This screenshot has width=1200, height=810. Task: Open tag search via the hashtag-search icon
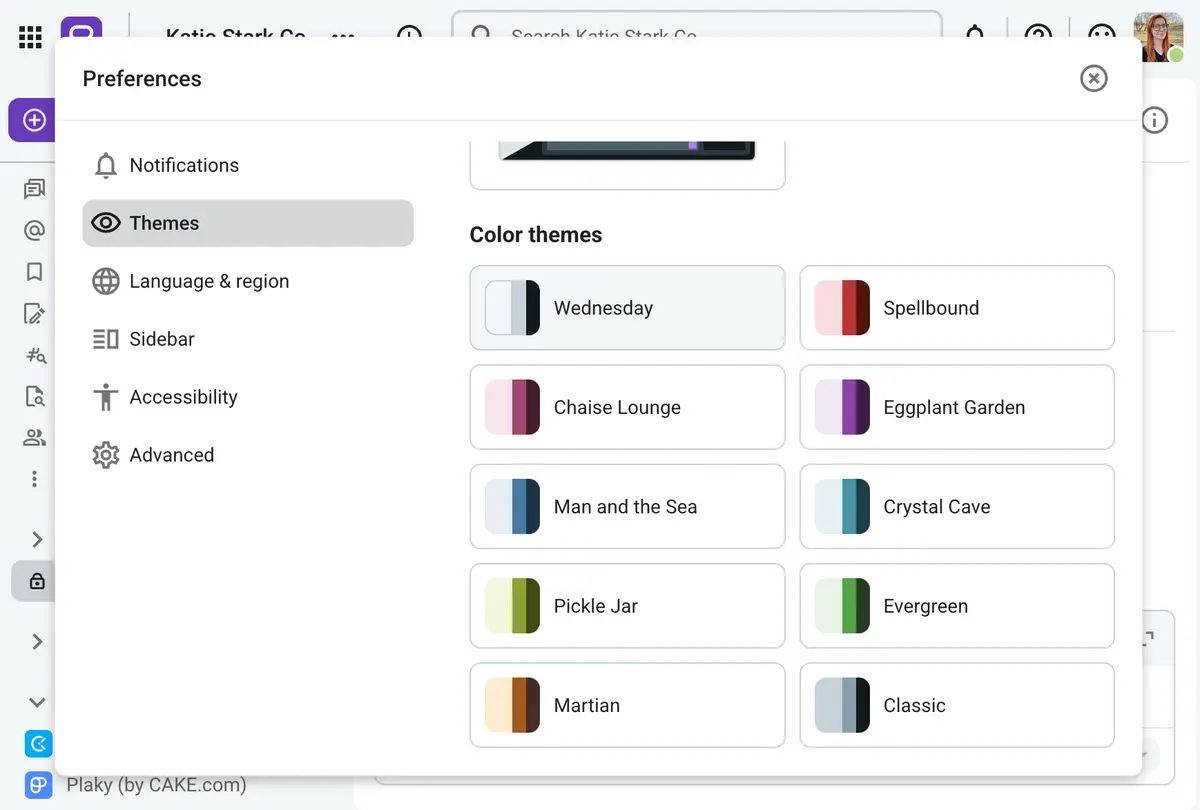point(33,355)
